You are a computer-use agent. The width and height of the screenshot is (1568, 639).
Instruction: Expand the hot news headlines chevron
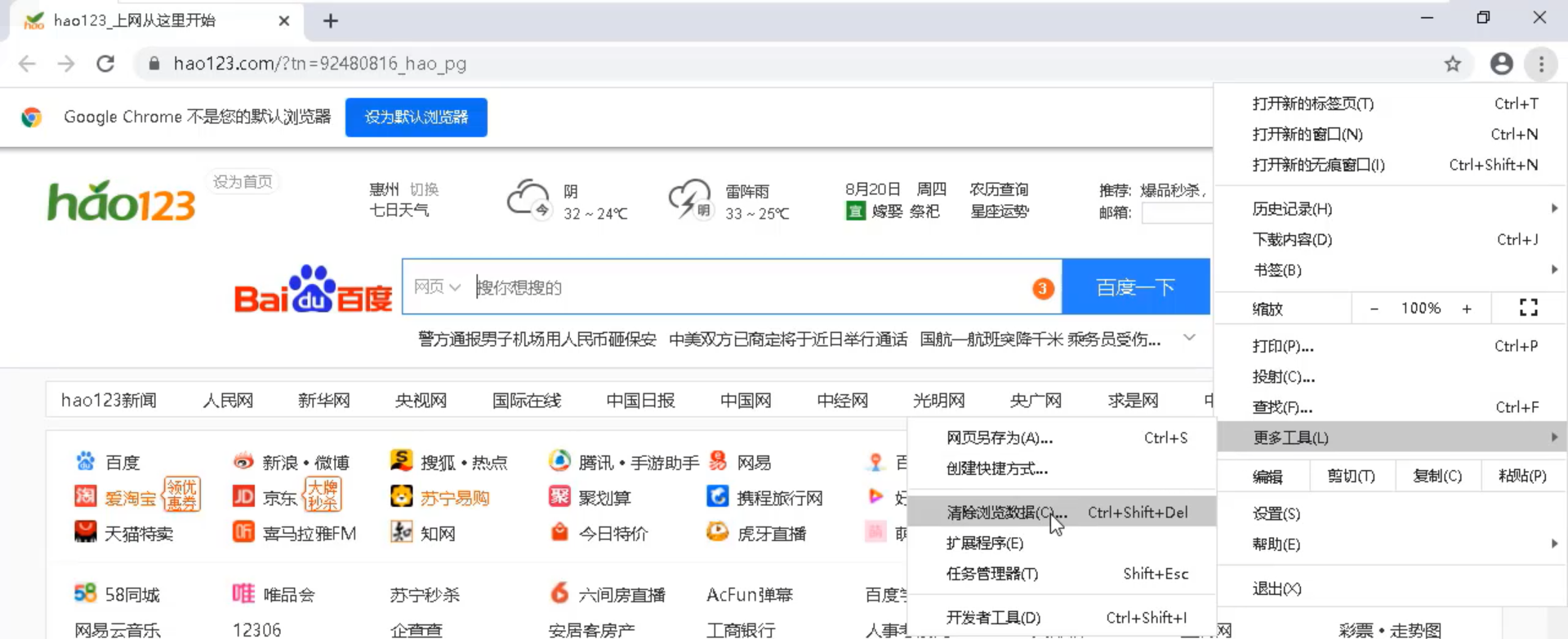pyautogui.click(x=1189, y=338)
